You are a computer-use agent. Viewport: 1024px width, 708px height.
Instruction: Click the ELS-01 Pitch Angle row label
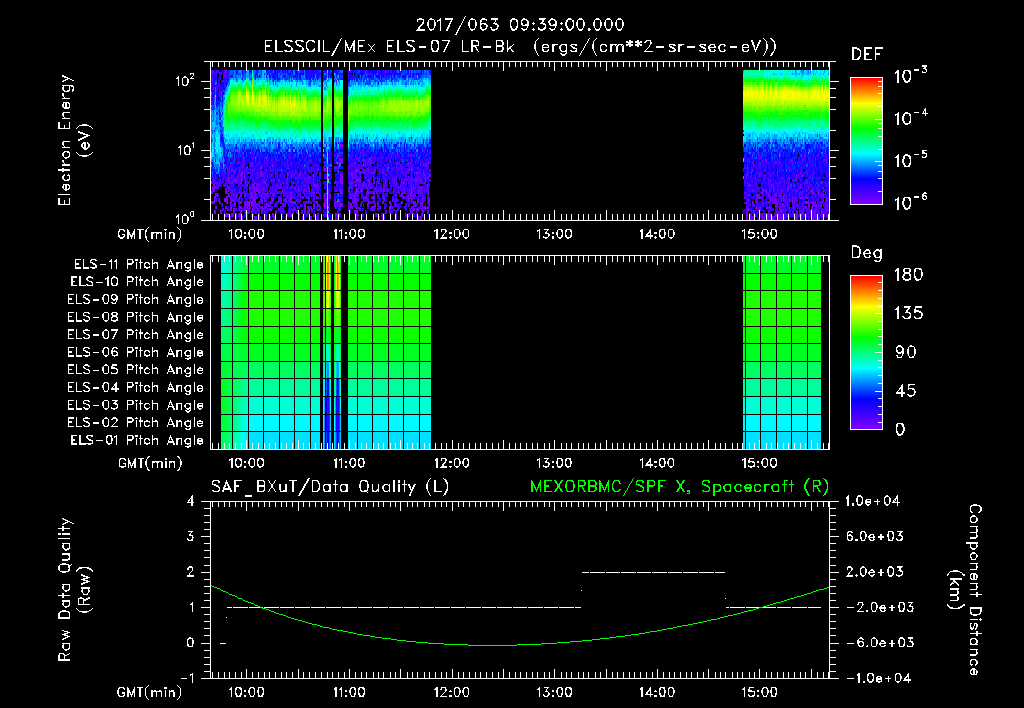(137, 440)
